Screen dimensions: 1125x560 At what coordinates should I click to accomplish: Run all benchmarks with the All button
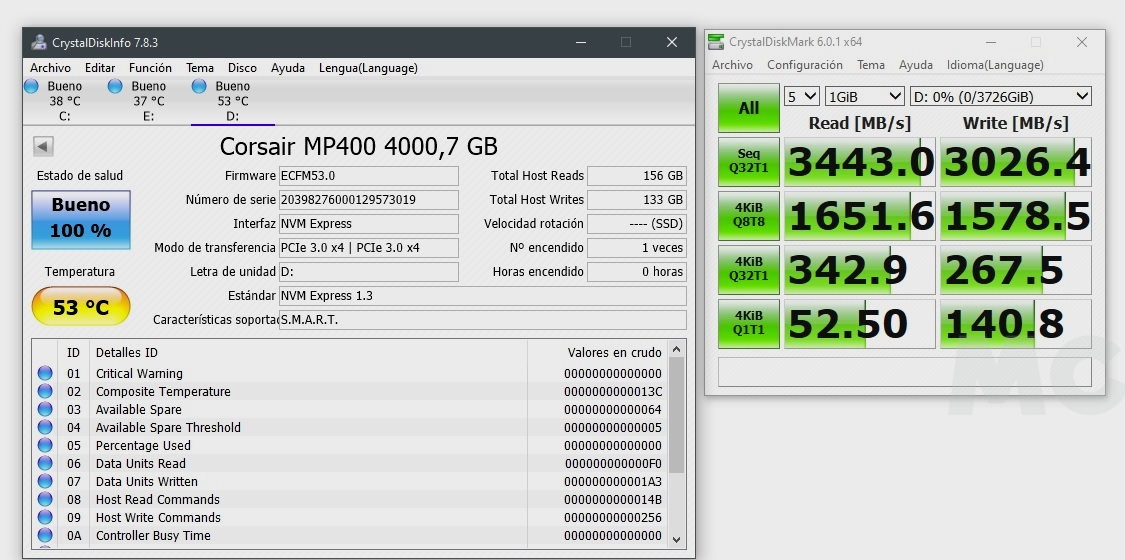pyautogui.click(x=748, y=108)
